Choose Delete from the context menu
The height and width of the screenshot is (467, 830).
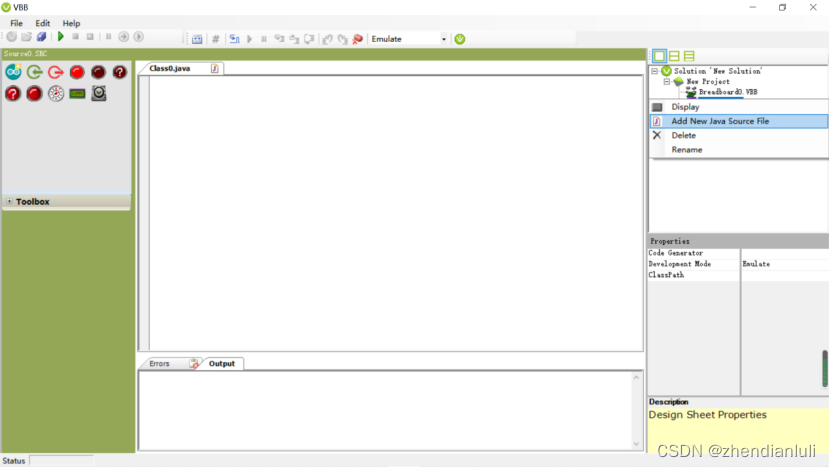pos(738,136)
